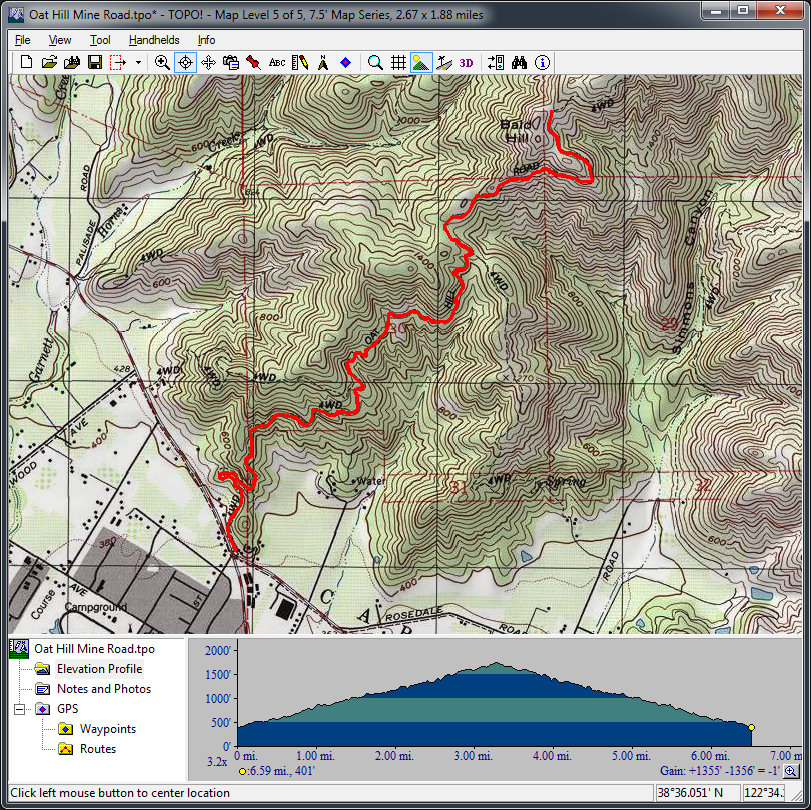The image size is (811, 810).
Task: Open the Tool menu
Action: point(100,40)
